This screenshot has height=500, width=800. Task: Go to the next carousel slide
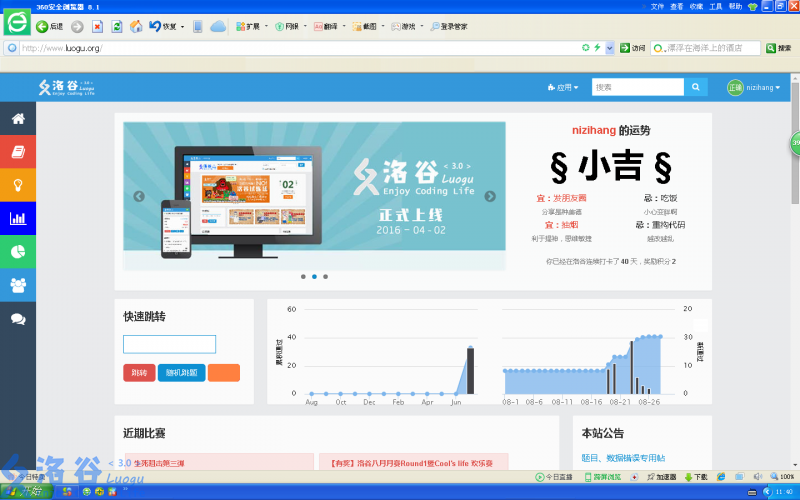490,196
